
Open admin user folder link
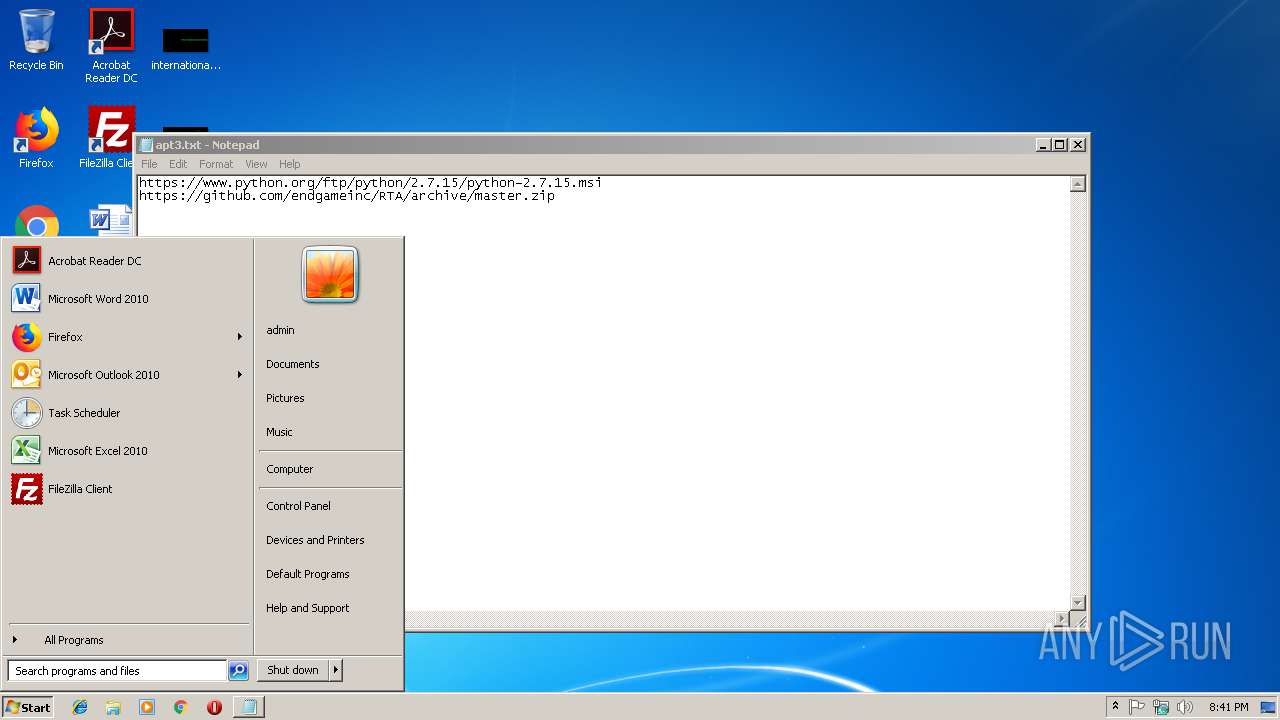click(330, 330)
